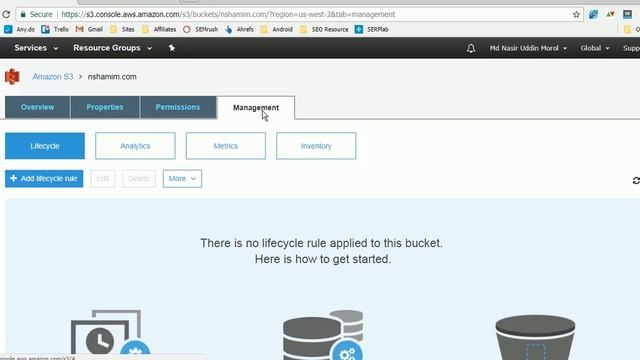The width and height of the screenshot is (640, 360).
Task: Click the 'no lifecycle rule applied' message
Action: pyautogui.click(x=322, y=243)
